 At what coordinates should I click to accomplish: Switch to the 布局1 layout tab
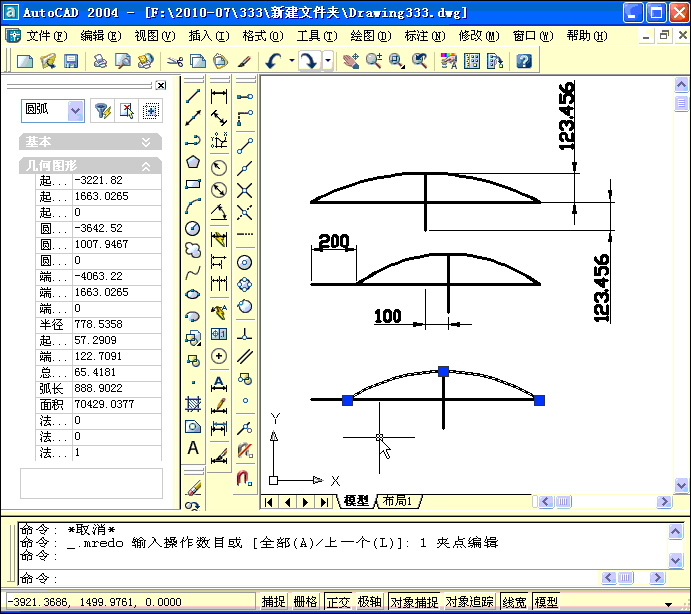pos(397,501)
